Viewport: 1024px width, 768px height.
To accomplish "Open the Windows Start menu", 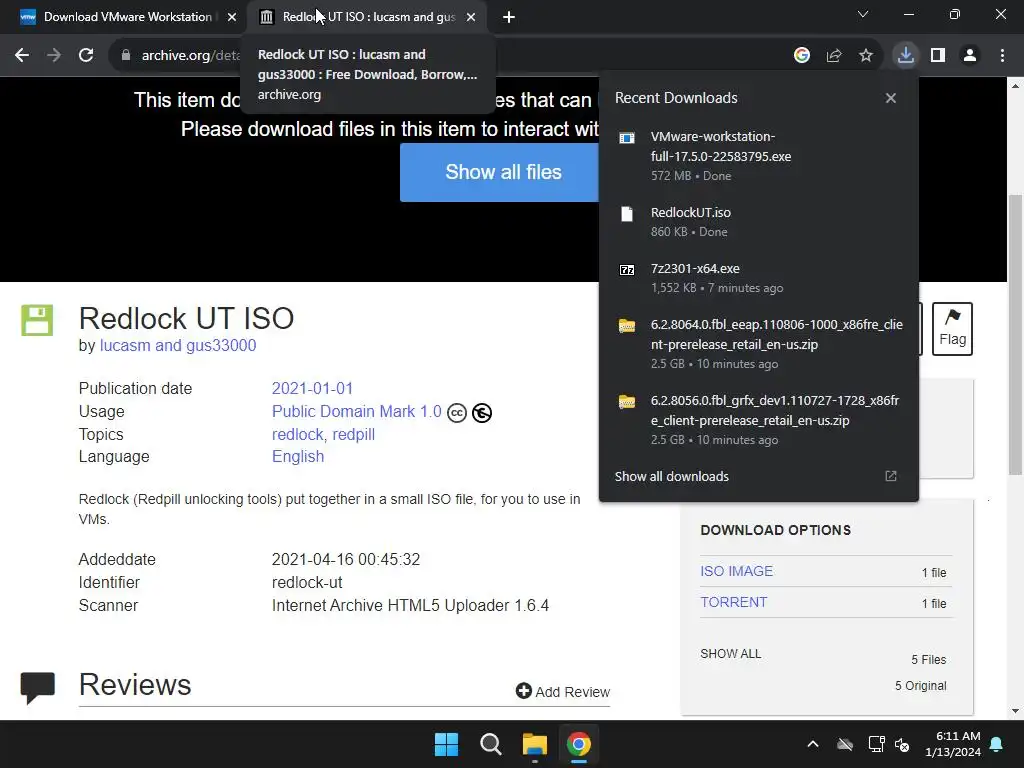I will pos(447,744).
